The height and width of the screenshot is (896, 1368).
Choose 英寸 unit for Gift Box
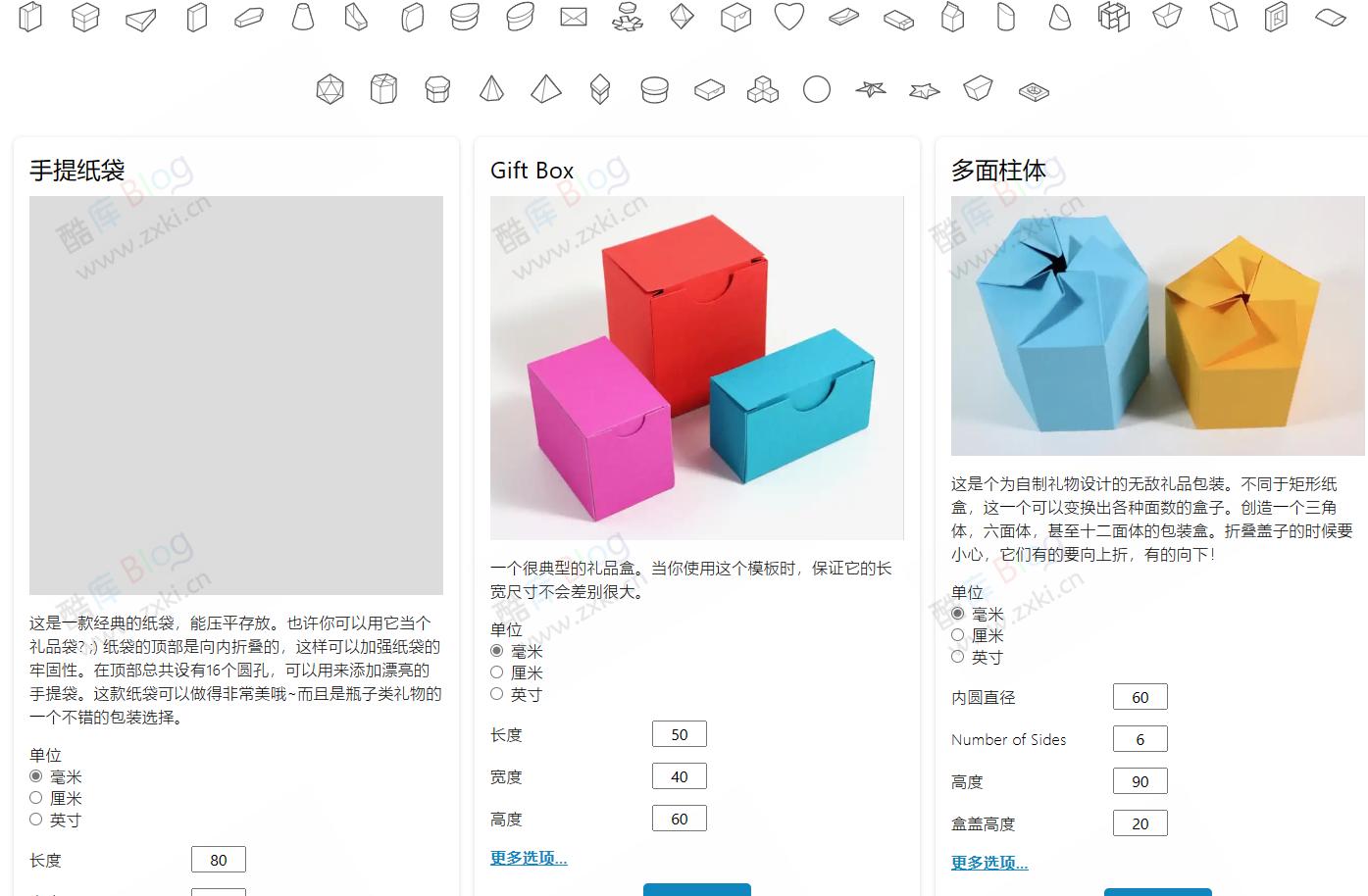(x=497, y=694)
